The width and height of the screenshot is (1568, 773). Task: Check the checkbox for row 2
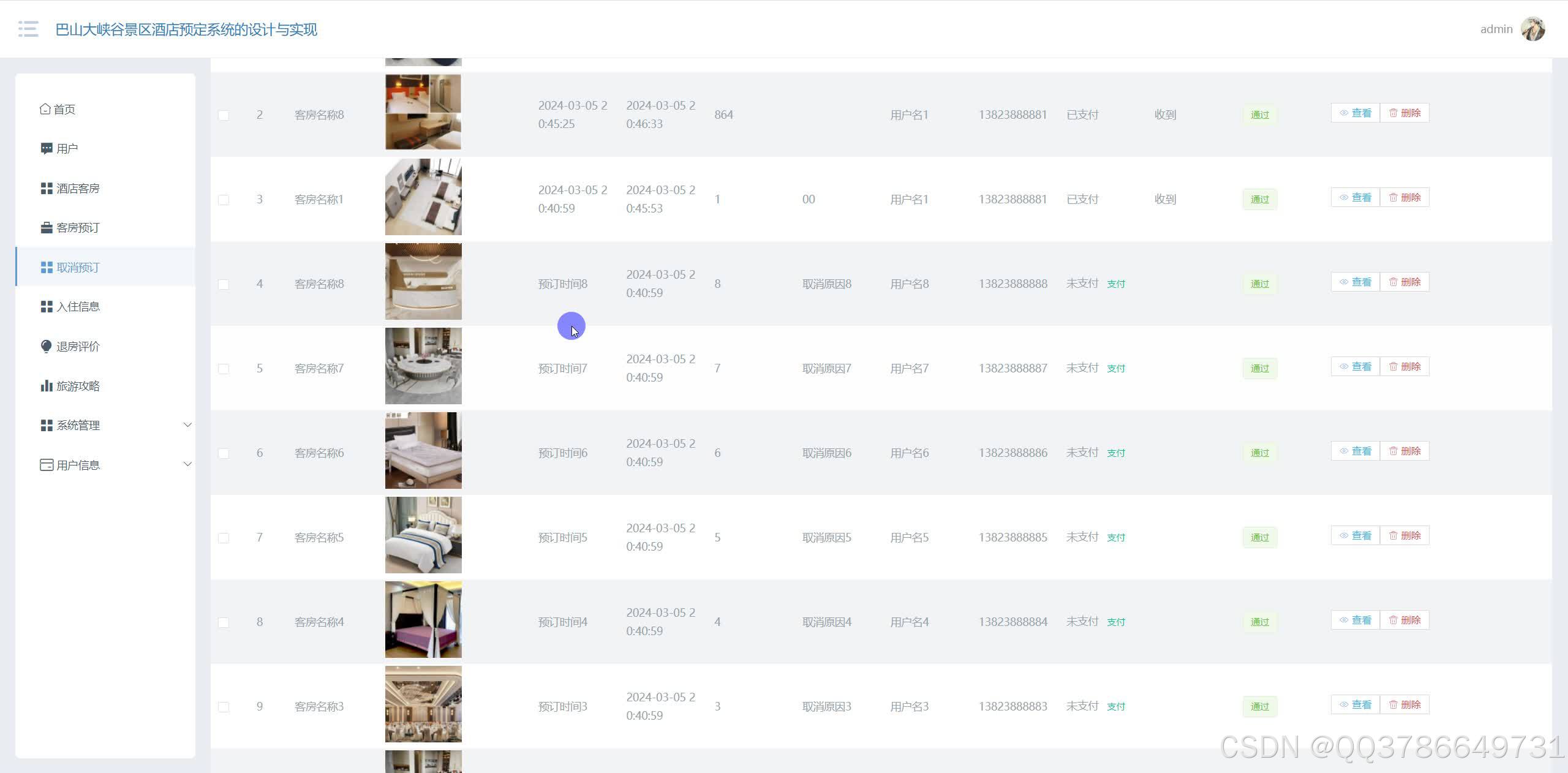pos(224,115)
